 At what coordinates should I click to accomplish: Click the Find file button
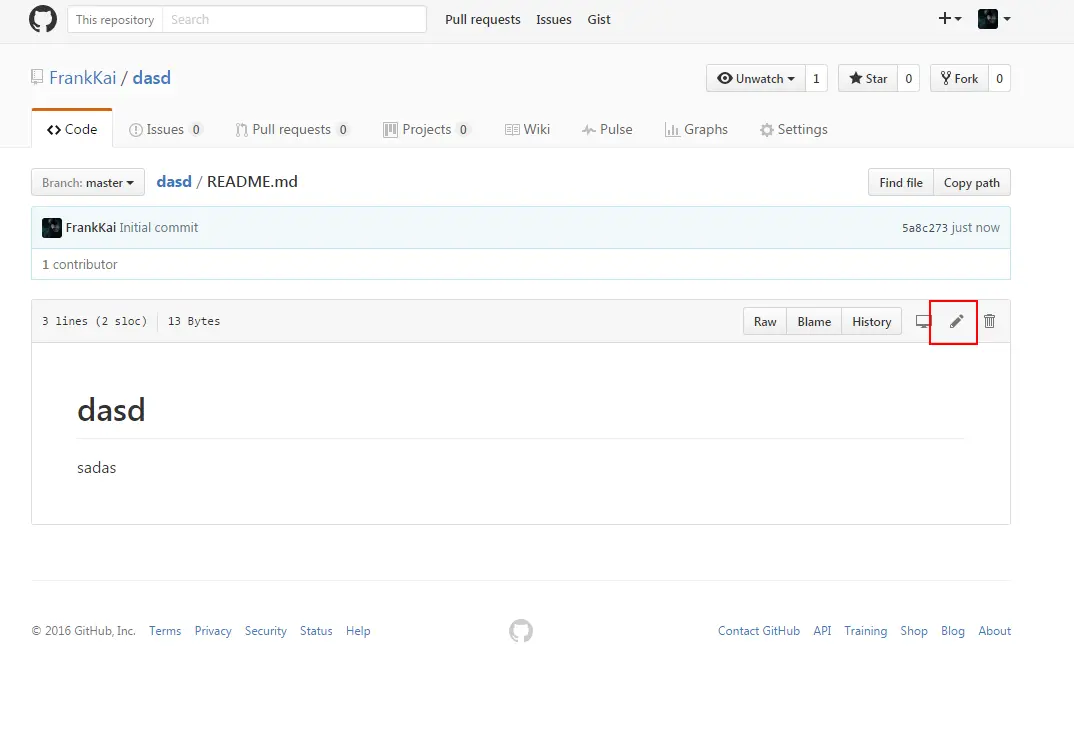pos(901,182)
